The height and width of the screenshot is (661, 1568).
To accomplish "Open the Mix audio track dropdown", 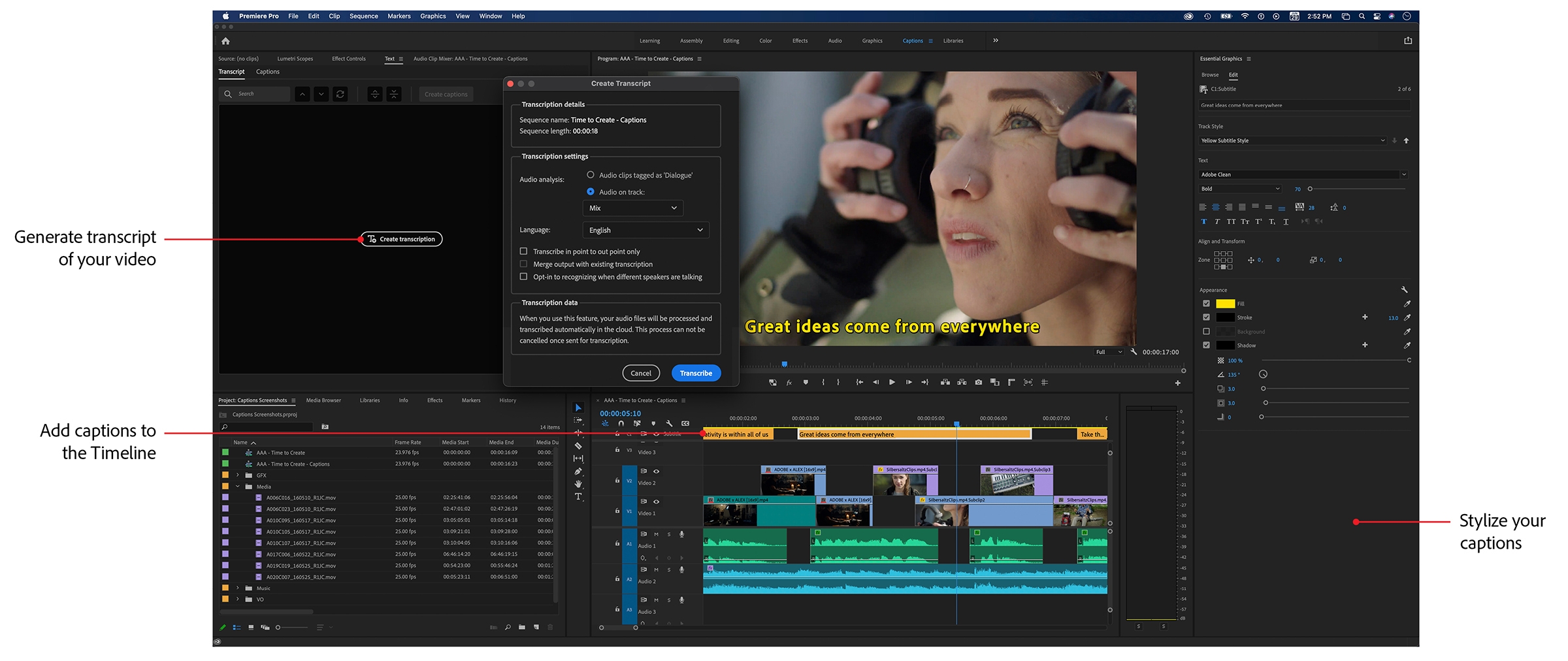I will pos(632,208).
